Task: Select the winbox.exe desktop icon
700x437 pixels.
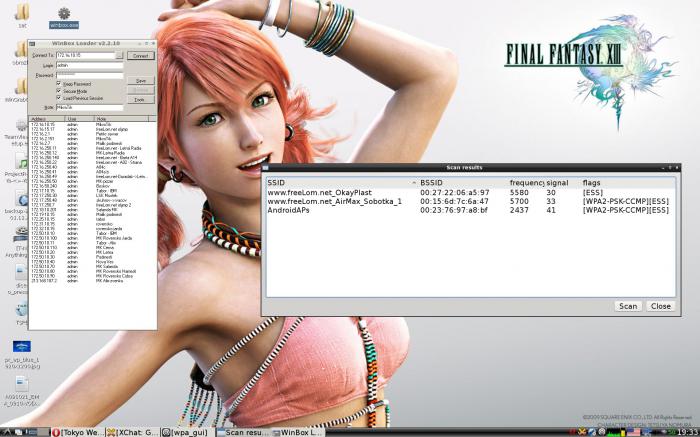Action: coord(64,18)
